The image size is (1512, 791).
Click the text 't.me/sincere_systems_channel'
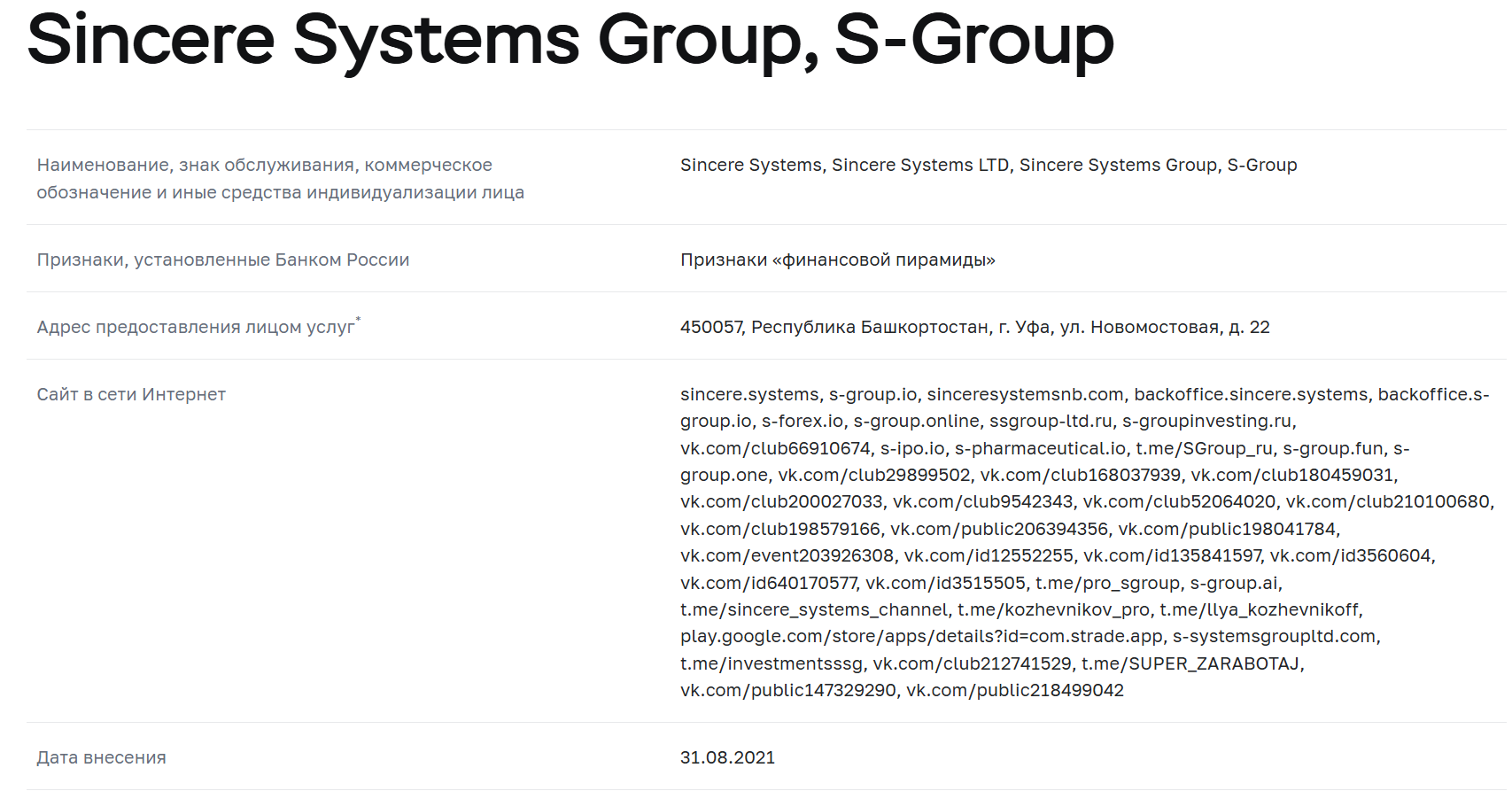[814, 609]
